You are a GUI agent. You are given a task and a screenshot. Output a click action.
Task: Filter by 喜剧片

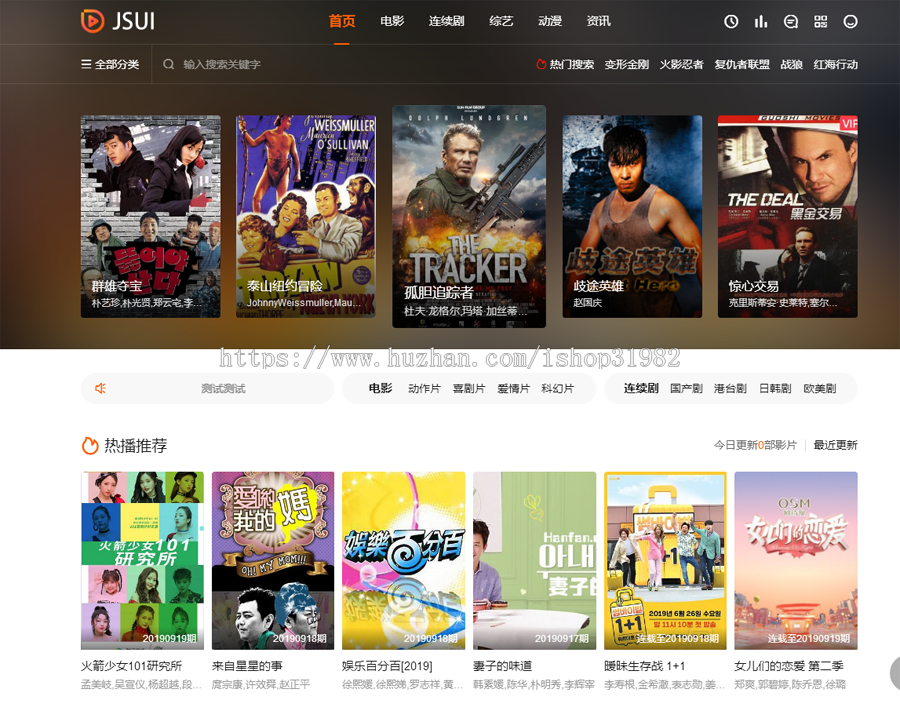pyautogui.click(x=468, y=388)
